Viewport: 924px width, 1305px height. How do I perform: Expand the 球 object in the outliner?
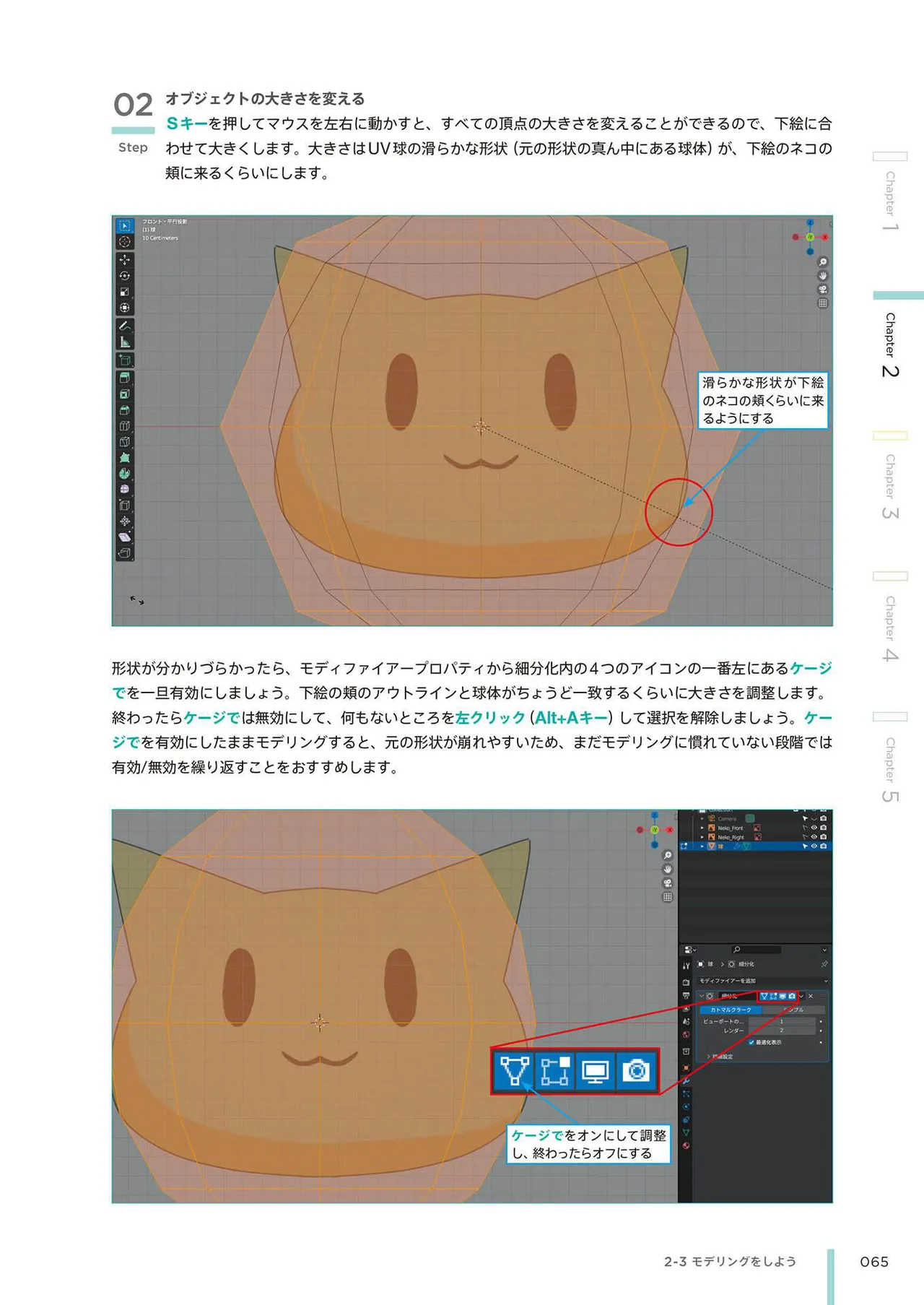point(702,846)
